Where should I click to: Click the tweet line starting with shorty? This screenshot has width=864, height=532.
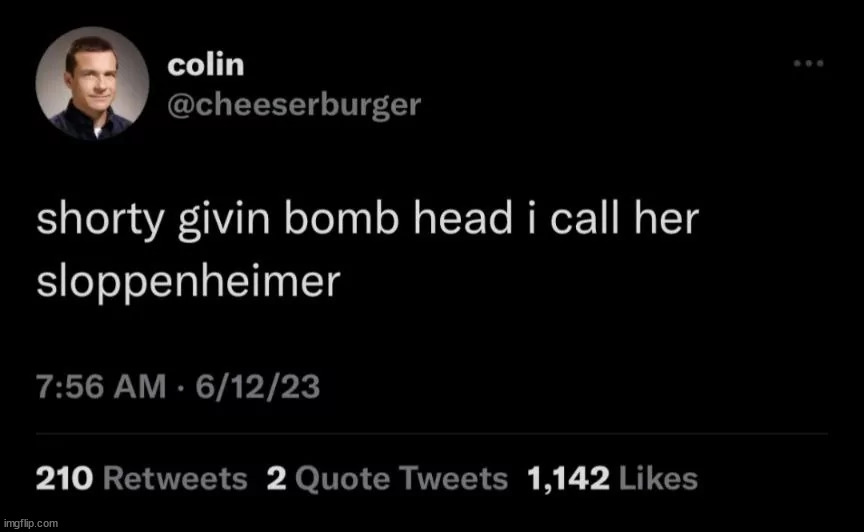pos(368,221)
